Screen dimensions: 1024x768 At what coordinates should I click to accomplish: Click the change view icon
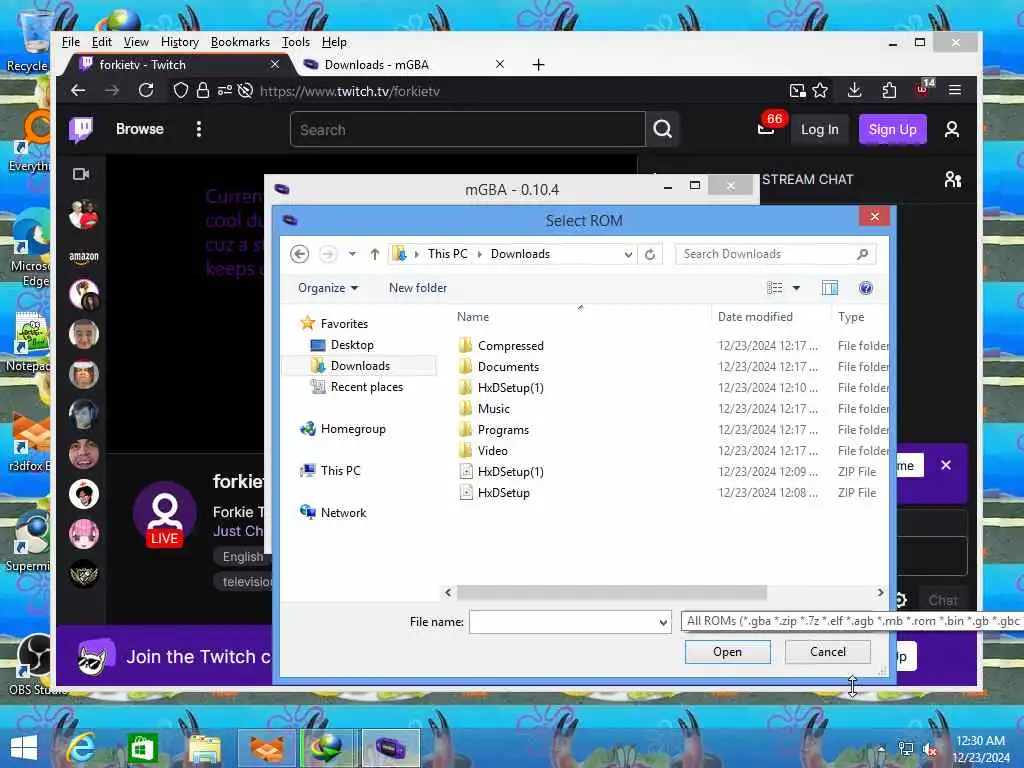tap(775, 288)
